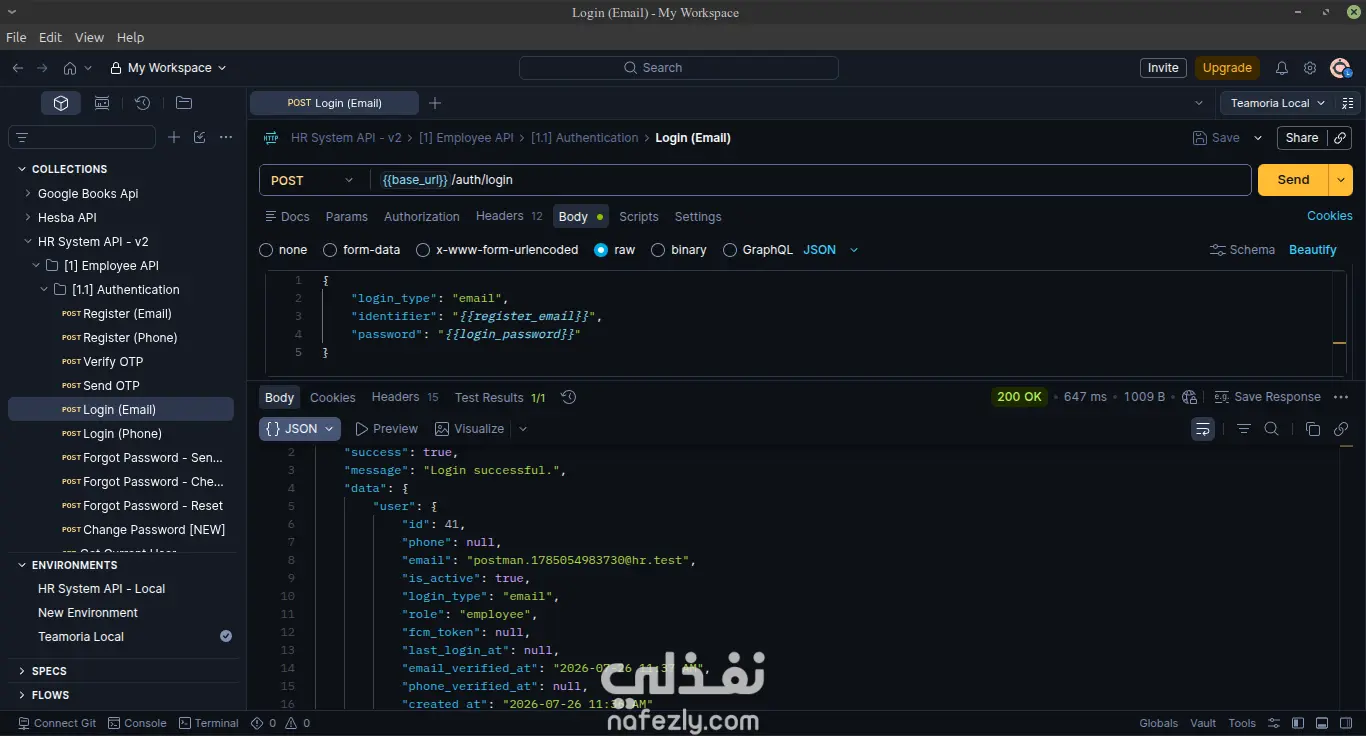
Task: Click Connect Git in status bar
Action: [x=56, y=723]
